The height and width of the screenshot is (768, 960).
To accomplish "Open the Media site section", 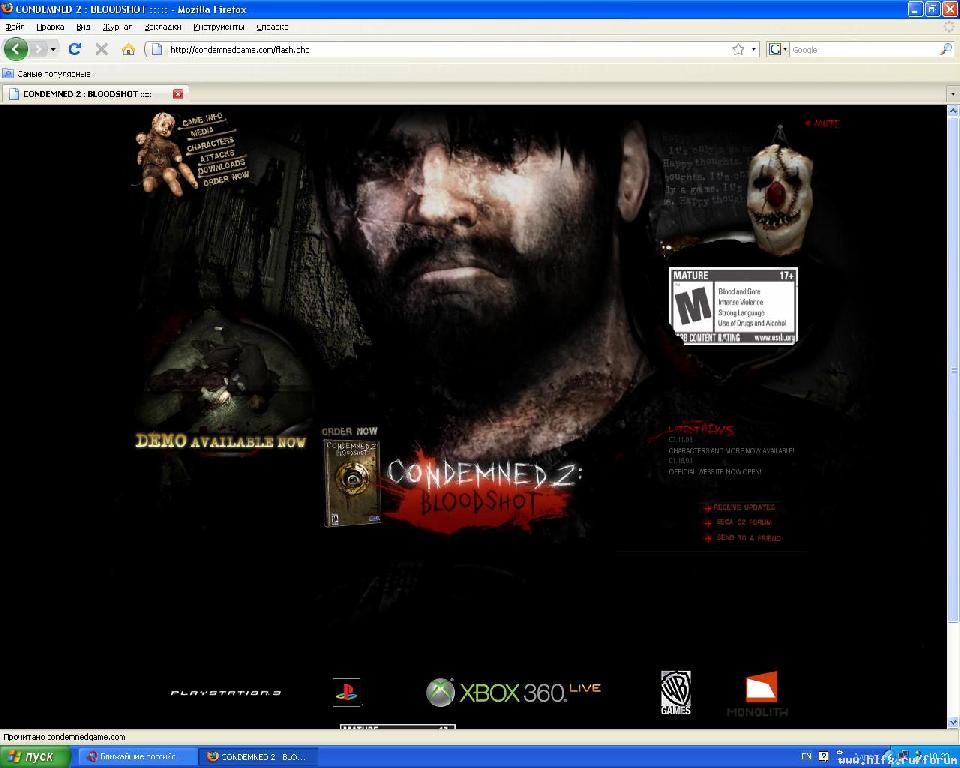I will 202,132.
